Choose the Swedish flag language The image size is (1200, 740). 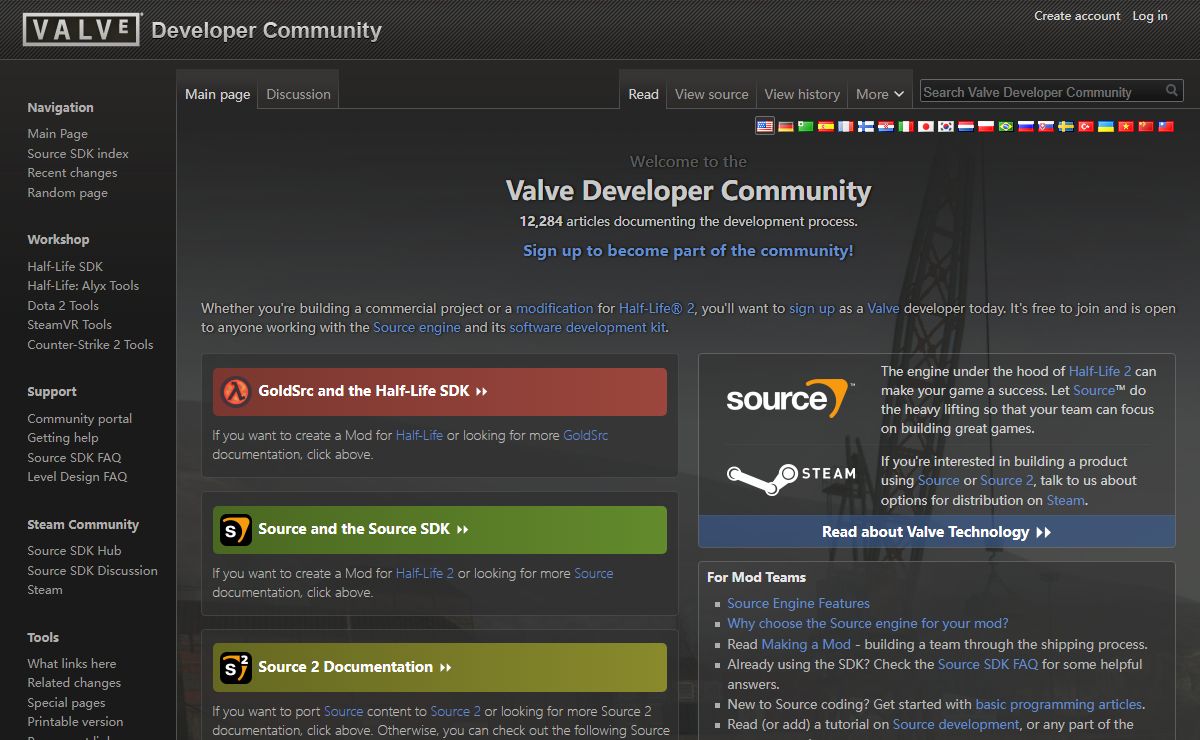pyautogui.click(x=1066, y=126)
